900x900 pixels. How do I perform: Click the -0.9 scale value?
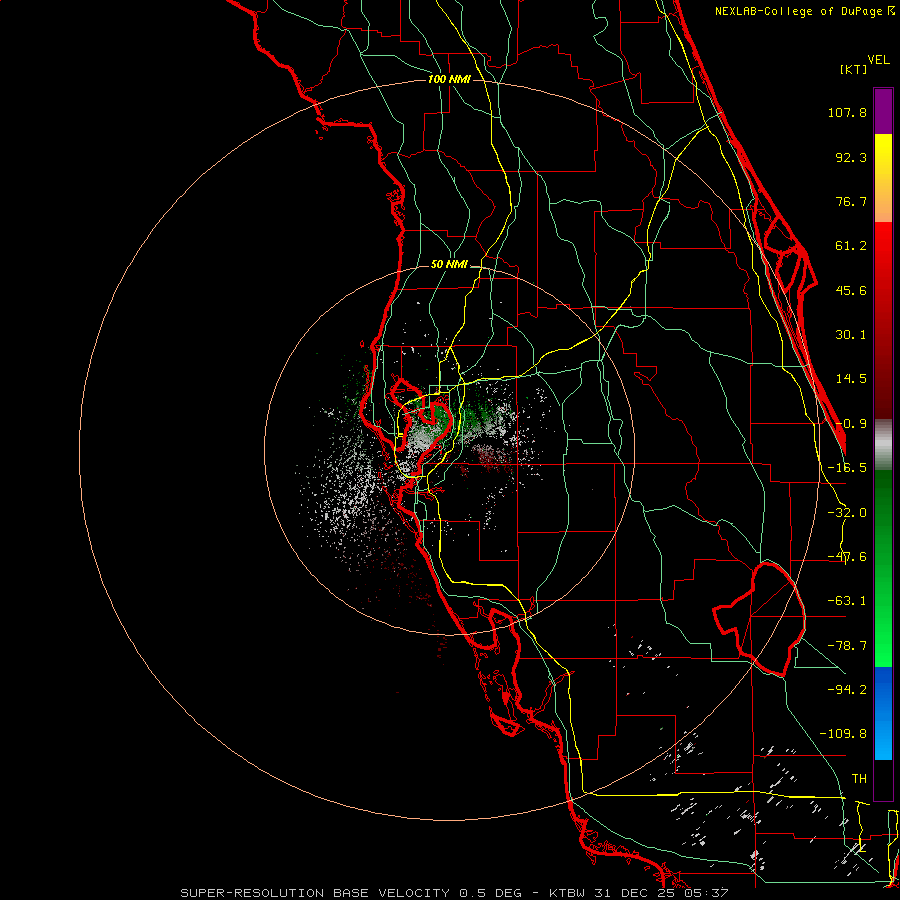click(851, 424)
